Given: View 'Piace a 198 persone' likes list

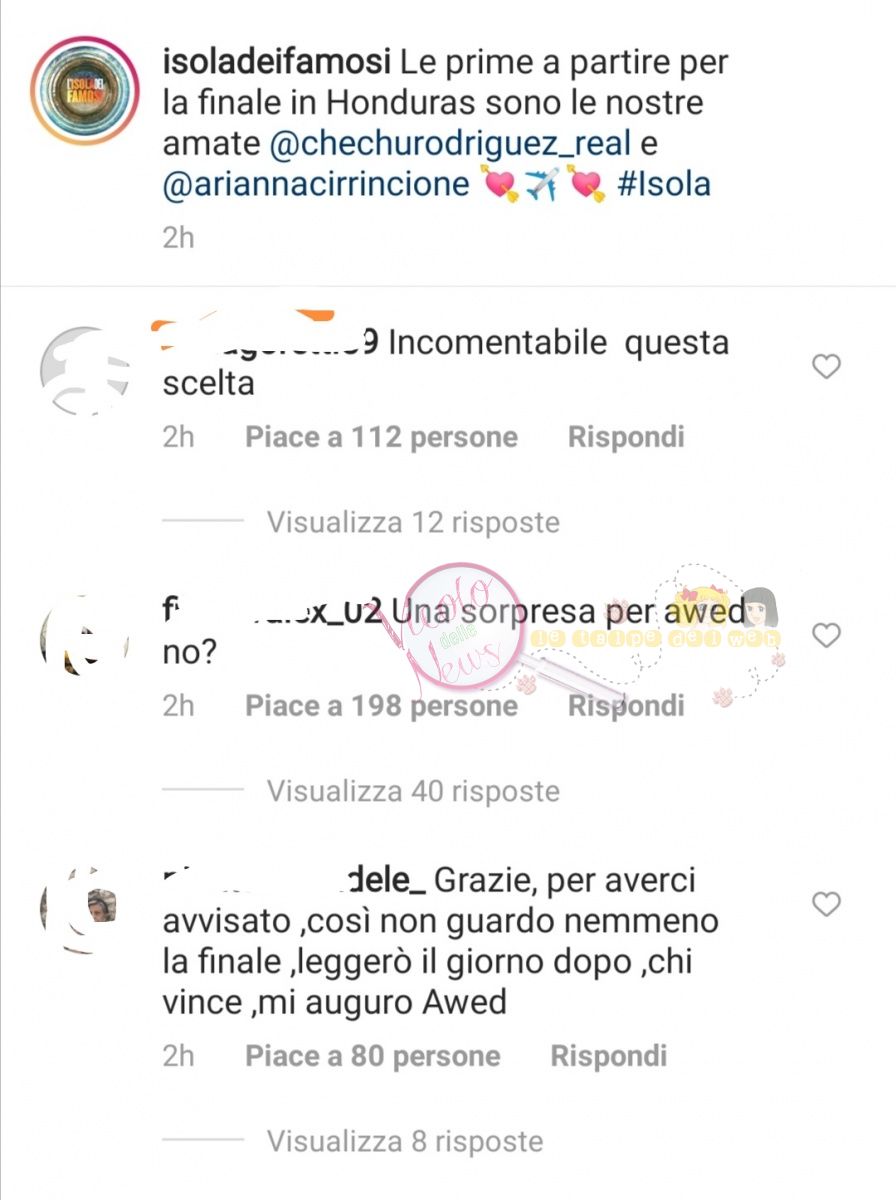Looking at the screenshot, I should (382, 706).
